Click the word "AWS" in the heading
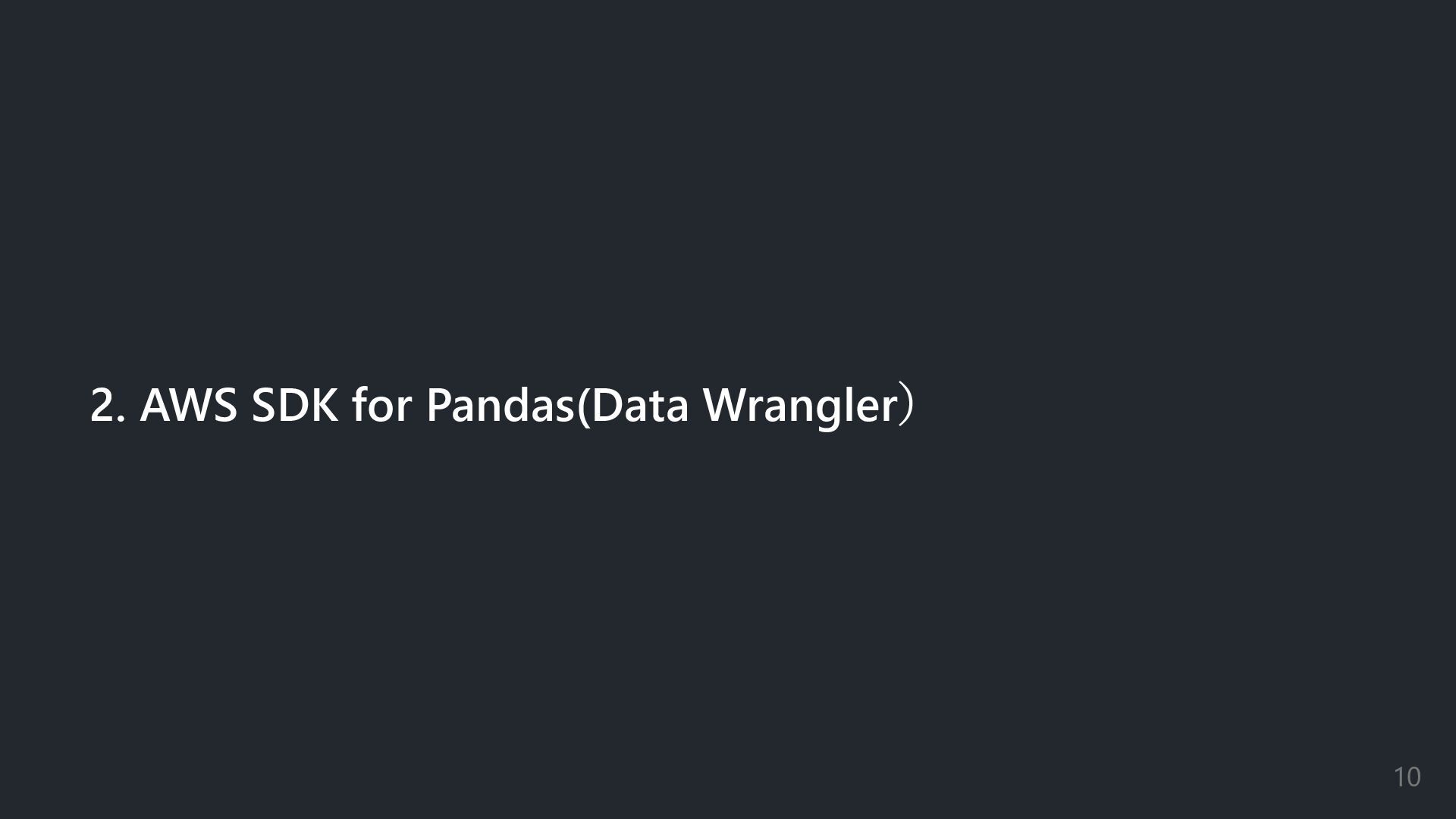Viewport: 1456px width, 819px height. tap(190, 406)
